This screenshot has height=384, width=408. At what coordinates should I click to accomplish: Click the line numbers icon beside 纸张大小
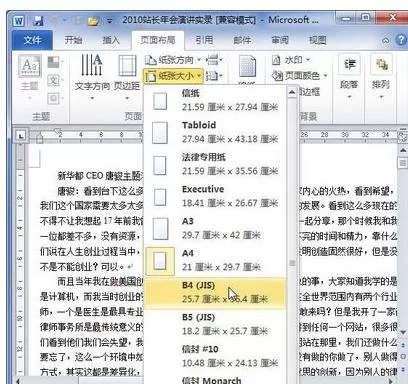(x=214, y=76)
